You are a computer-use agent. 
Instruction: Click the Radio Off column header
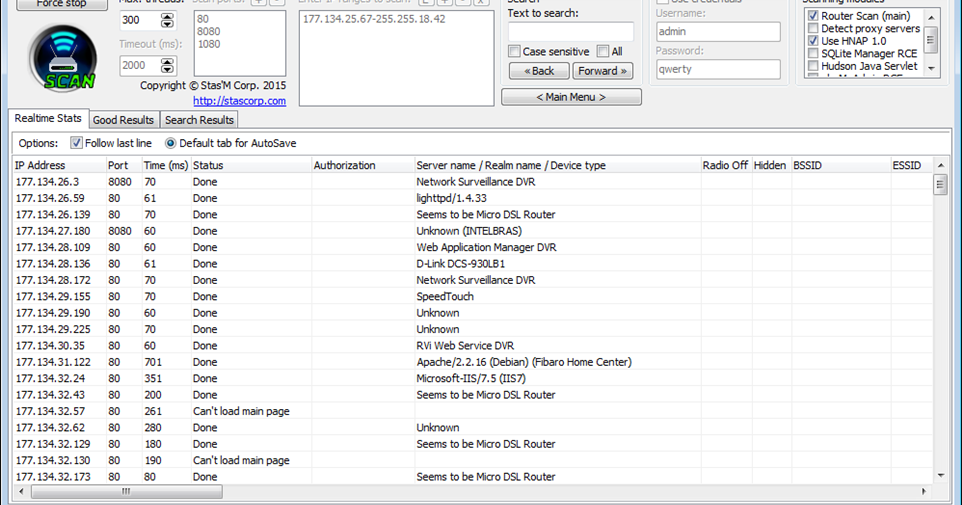point(726,165)
